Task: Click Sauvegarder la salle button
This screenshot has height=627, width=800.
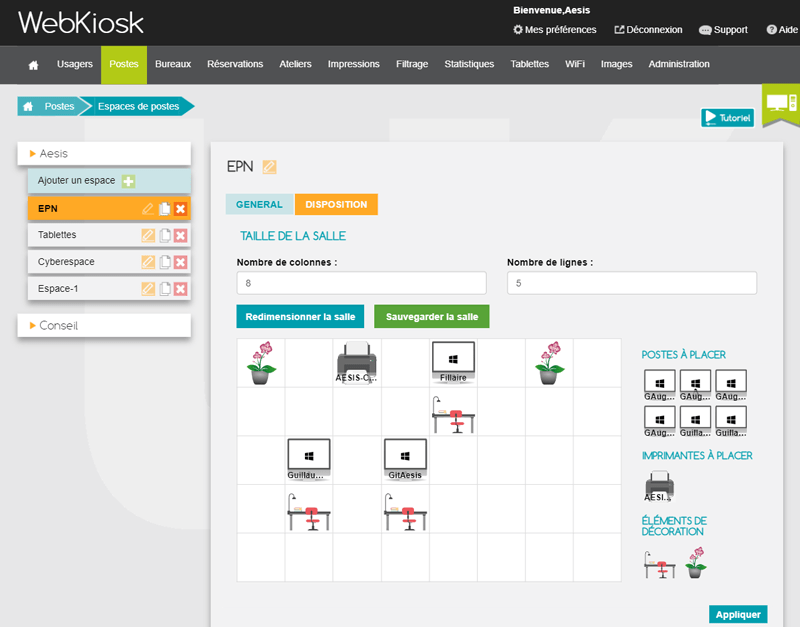Action: point(432,316)
